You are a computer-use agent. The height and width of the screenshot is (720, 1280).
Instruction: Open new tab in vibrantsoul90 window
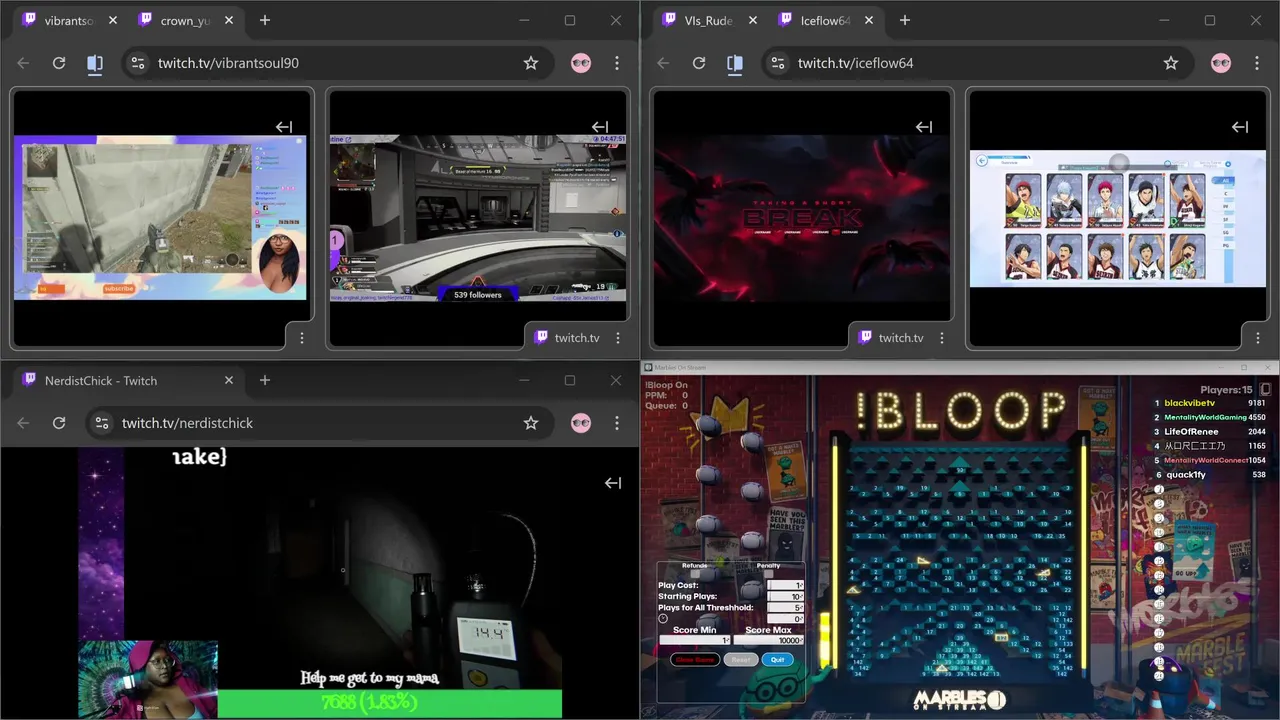[x=265, y=20]
